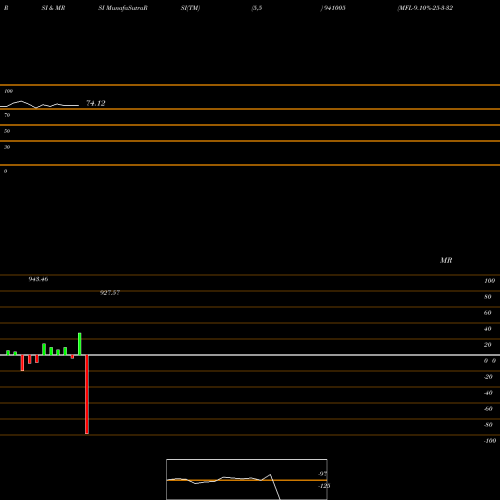Click the 20 label on MR axis
The image size is (500, 500).
[488, 345]
